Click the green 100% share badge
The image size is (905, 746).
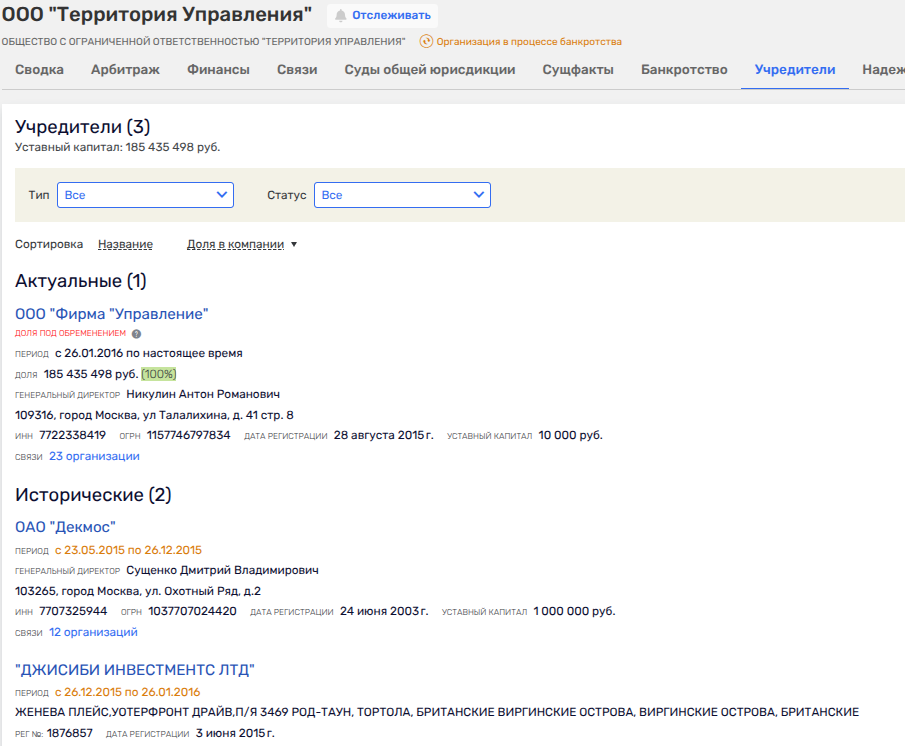[158, 374]
